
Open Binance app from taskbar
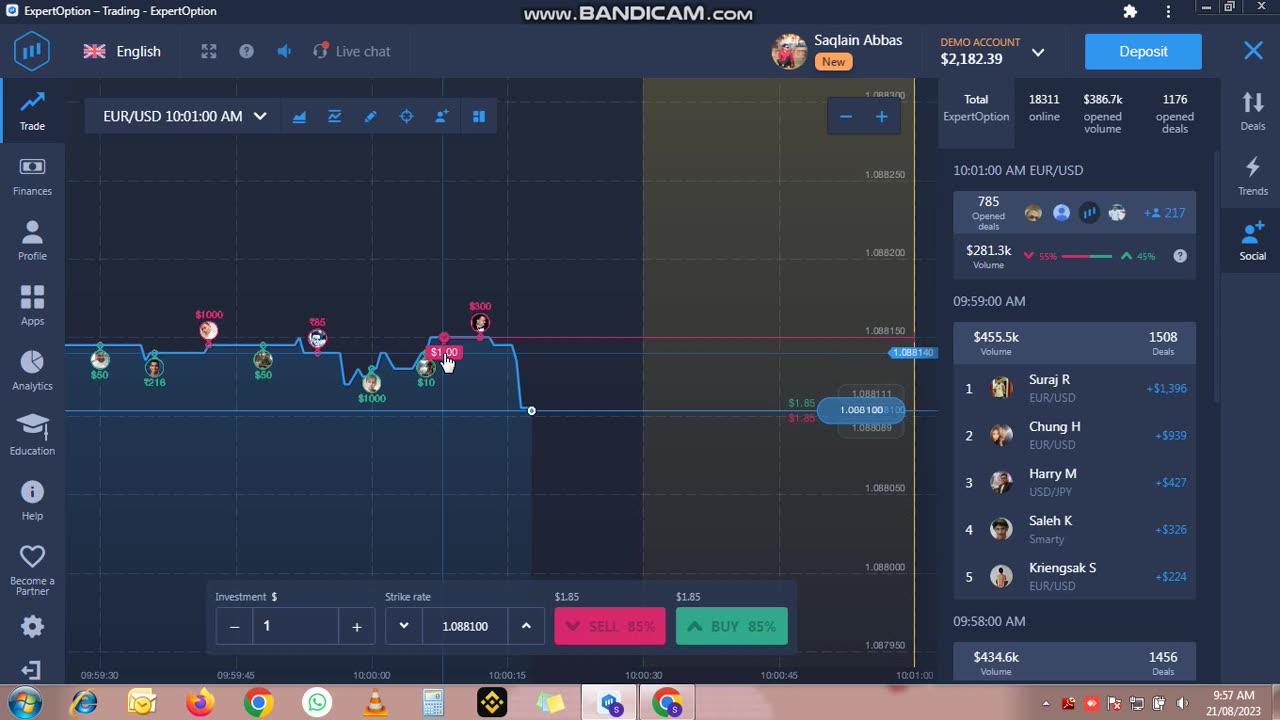pos(492,703)
